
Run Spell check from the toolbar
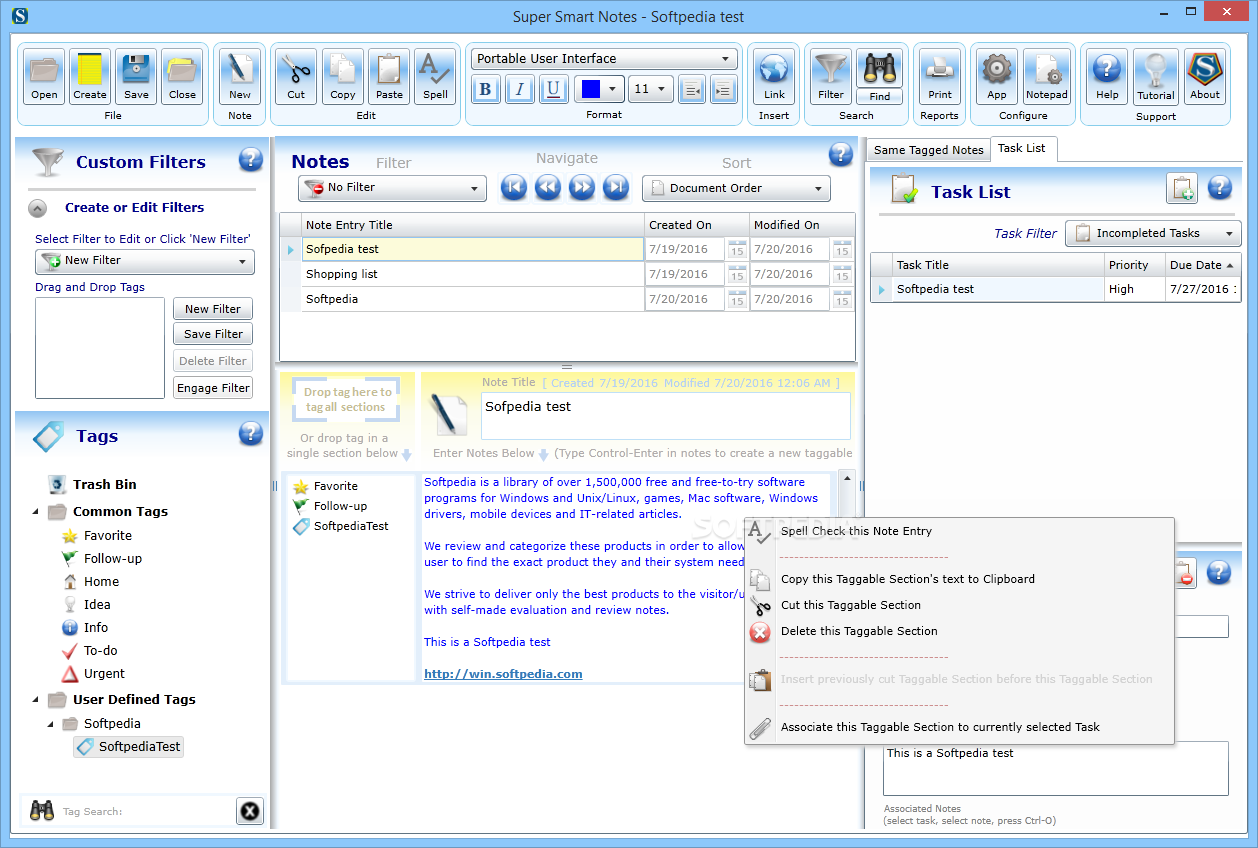[435, 76]
